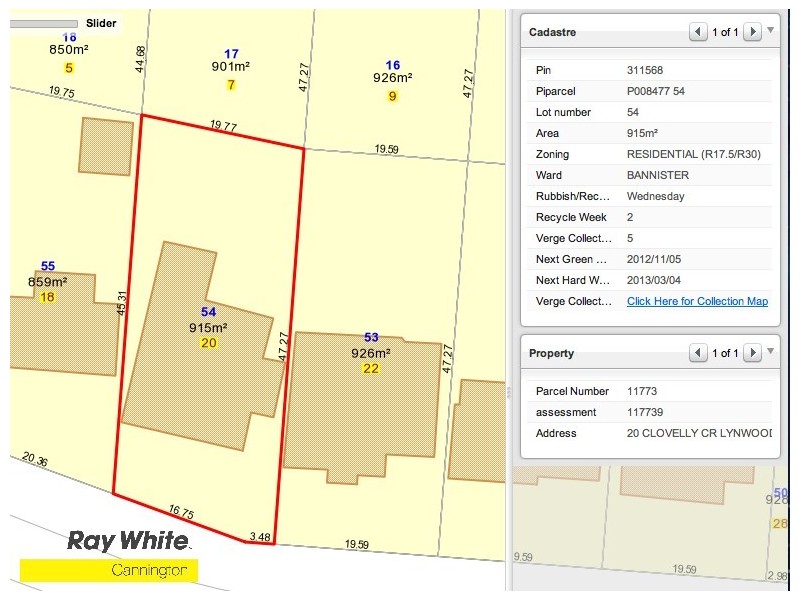Screen dimensions: 800x600
Task: Select house number 9 marker on lot 16
Action: tap(392, 96)
